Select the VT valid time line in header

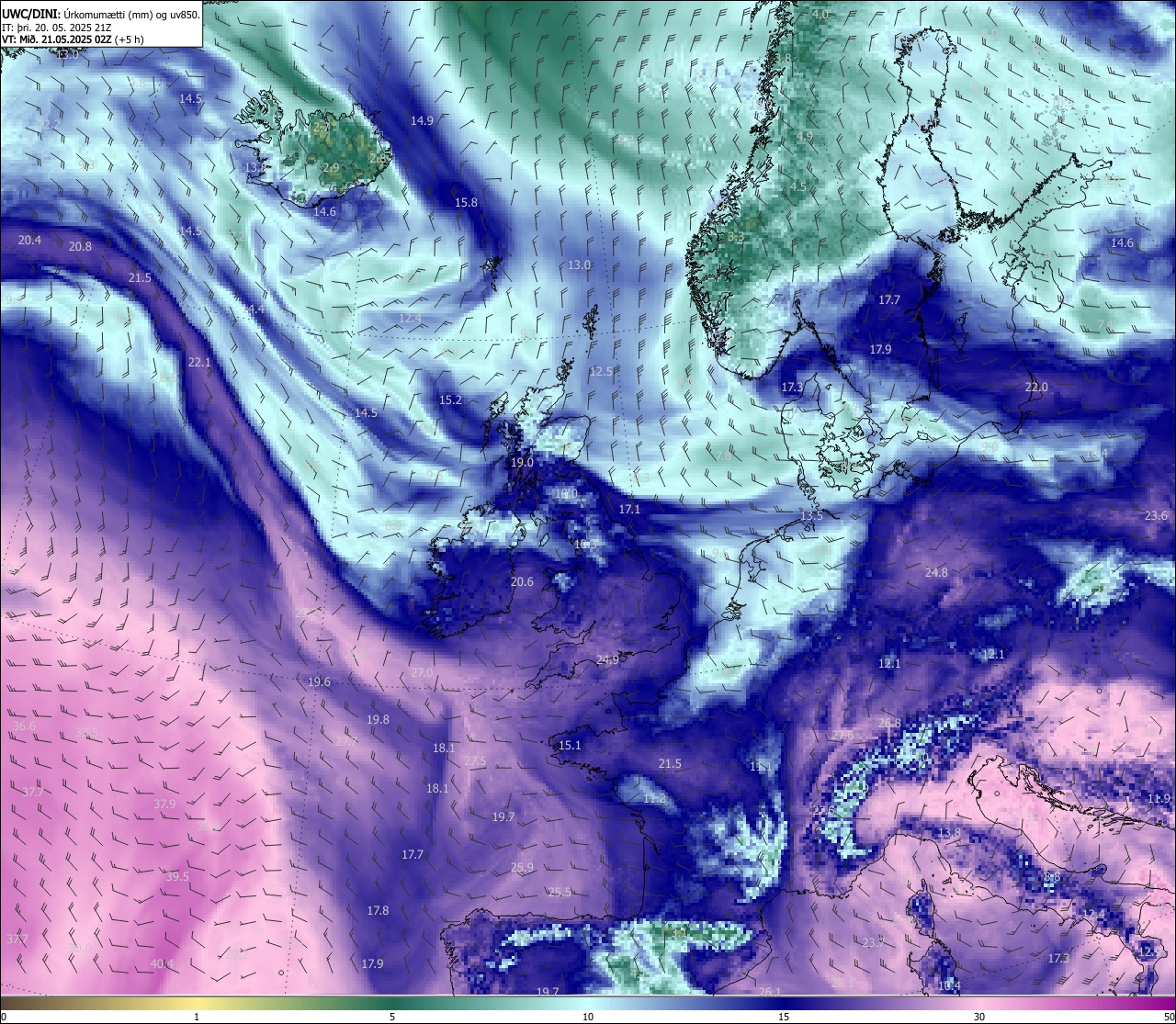pyautogui.click(x=72, y=39)
